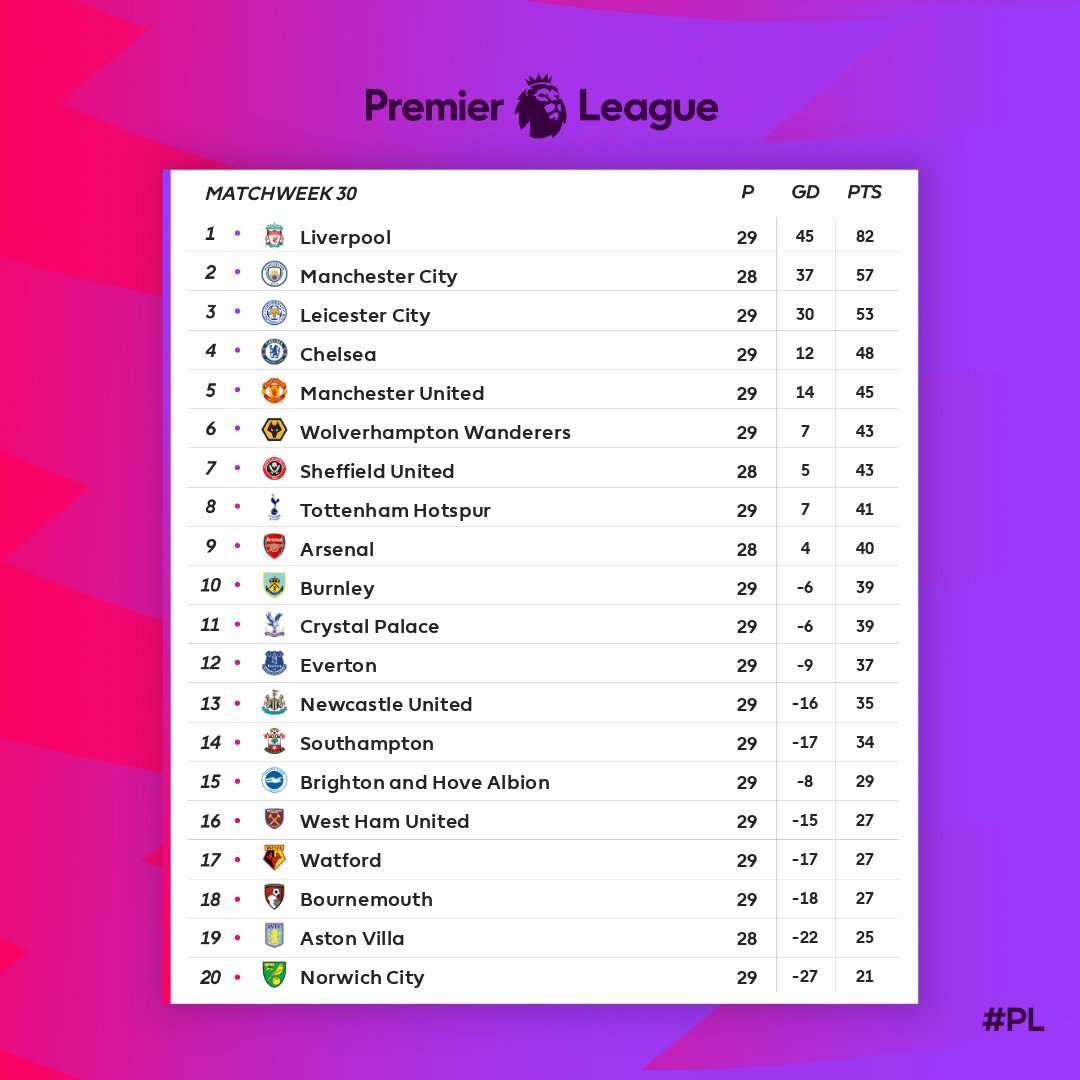The height and width of the screenshot is (1080, 1080).
Task: Select the Wolverhampton Wanderers wolf badge
Action: tap(274, 431)
